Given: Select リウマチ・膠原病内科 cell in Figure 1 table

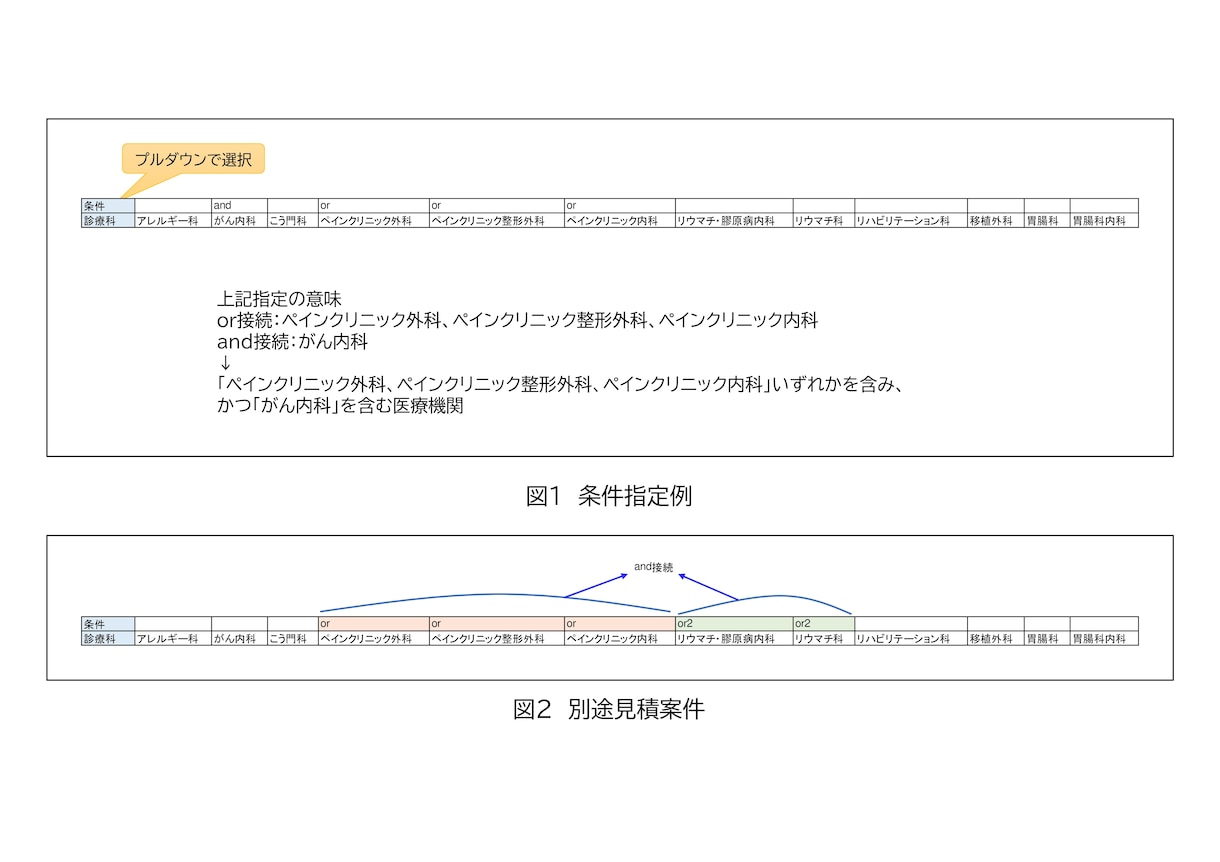Looking at the screenshot, I should 734,220.
